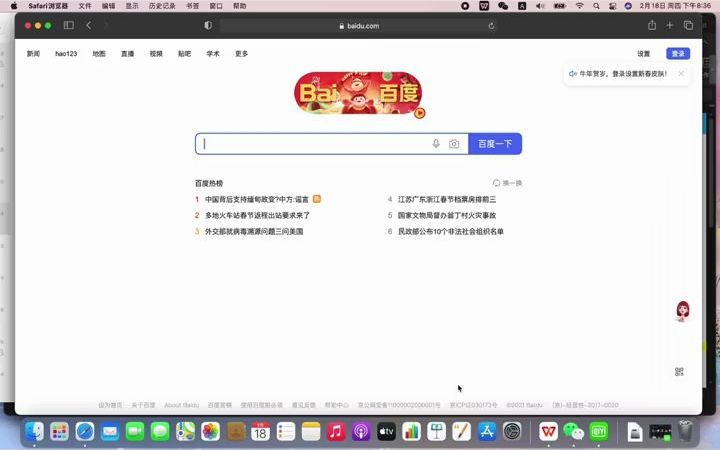Click the Baidu holiday logo

tap(358, 93)
